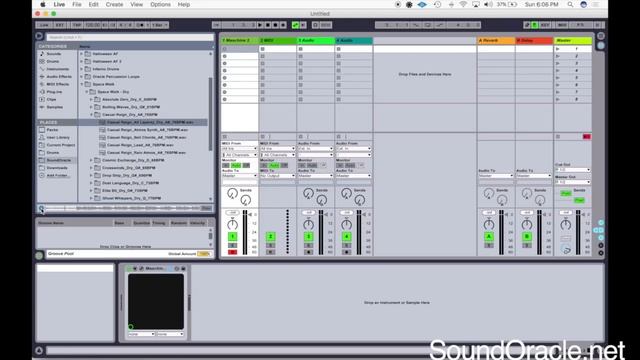640x360 pixels.
Task: Open Current Project in Places
Action: [60, 145]
